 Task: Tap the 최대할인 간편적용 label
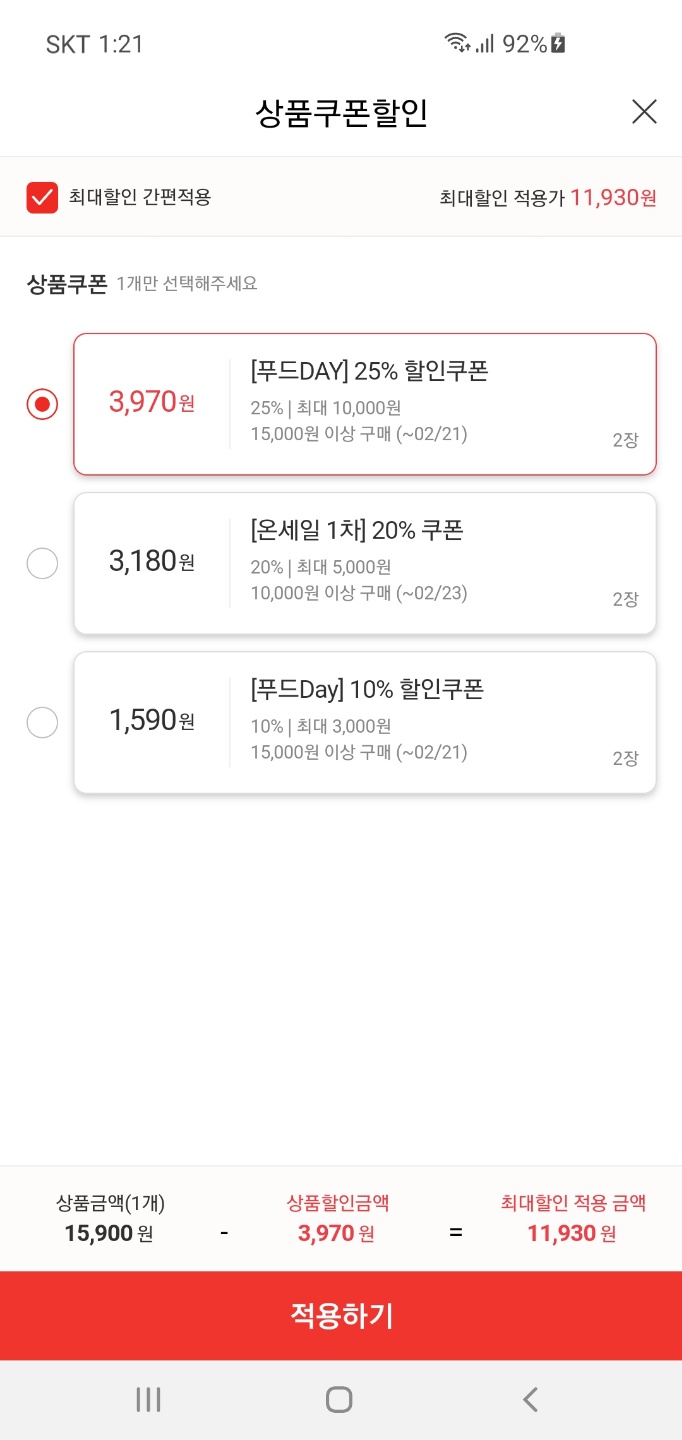140,197
